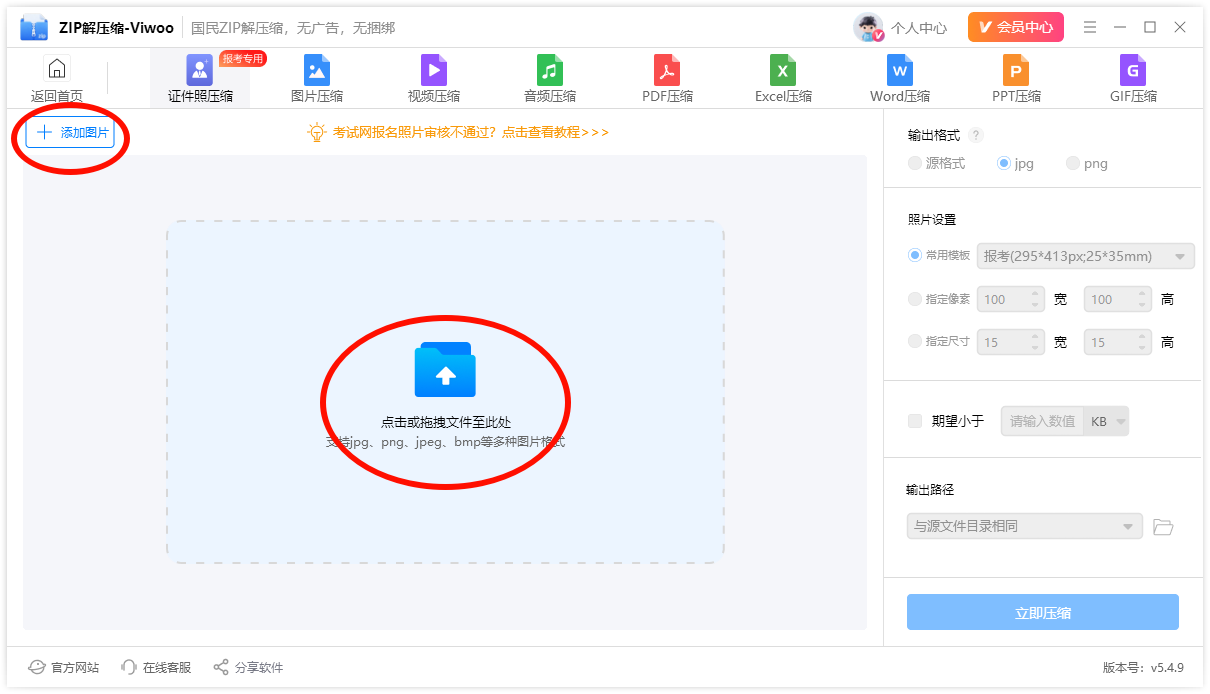The image size is (1210, 694).
Task: Open the 个人中心 link
Action: (x=919, y=28)
